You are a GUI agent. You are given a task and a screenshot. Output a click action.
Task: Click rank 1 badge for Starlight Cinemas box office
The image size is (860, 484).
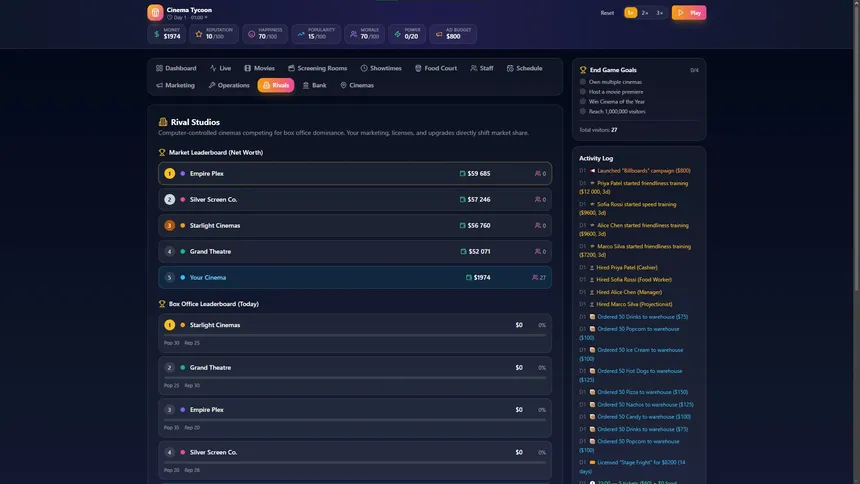pos(169,325)
